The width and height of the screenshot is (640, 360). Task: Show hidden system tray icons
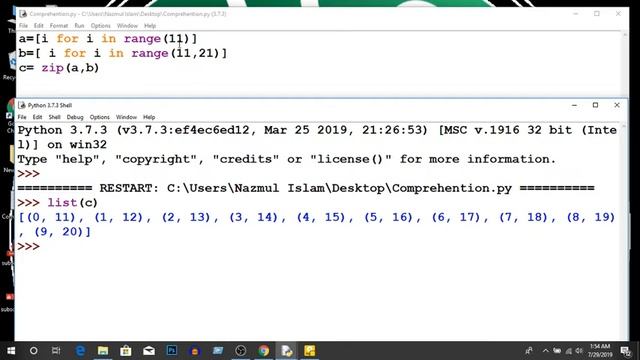click(x=545, y=351)
